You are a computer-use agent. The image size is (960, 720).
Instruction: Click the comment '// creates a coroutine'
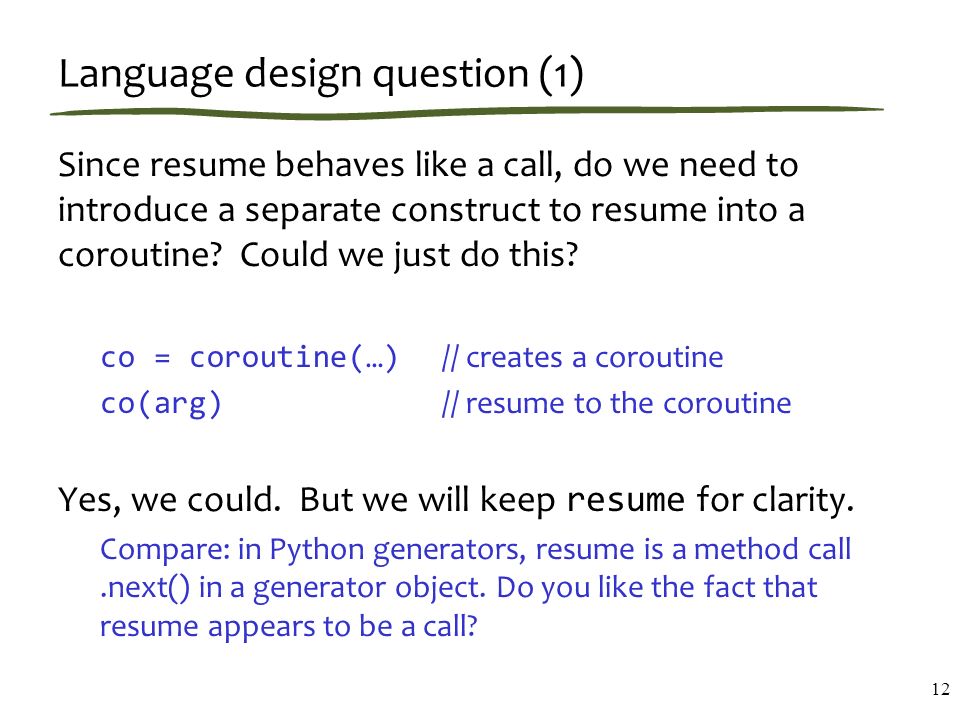click(x=582, y=358)
